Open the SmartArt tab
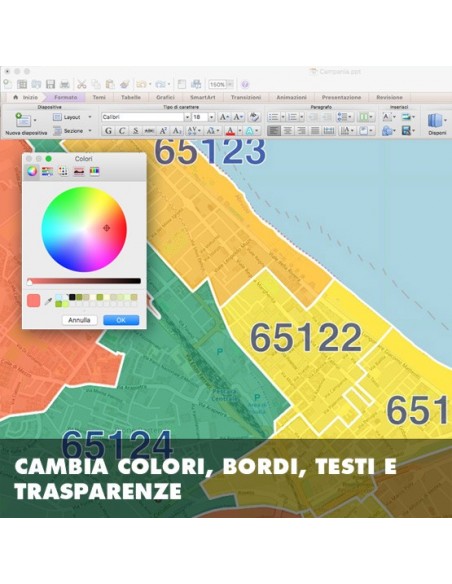Image resolution: width=452 pixels, height=584 pixels. point(203,97)
